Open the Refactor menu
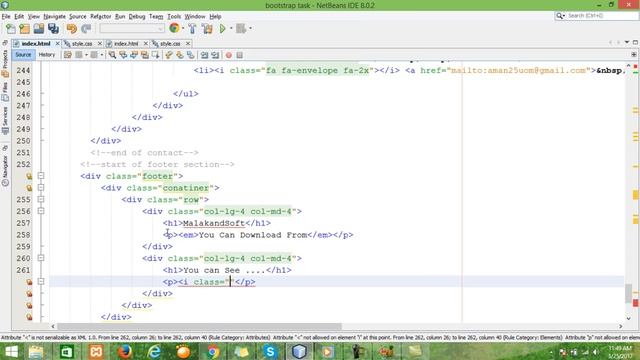 click(x=100, y=16)
